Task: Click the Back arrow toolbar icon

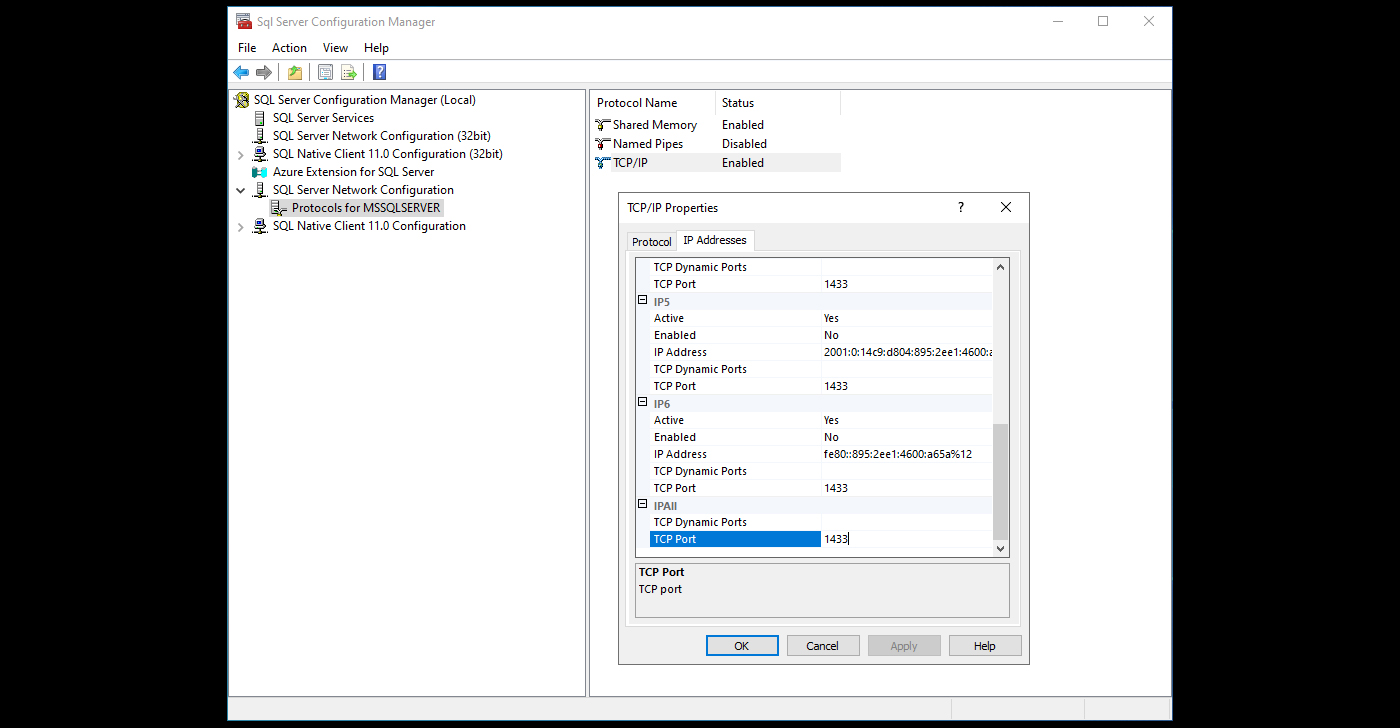Action: 241,72
